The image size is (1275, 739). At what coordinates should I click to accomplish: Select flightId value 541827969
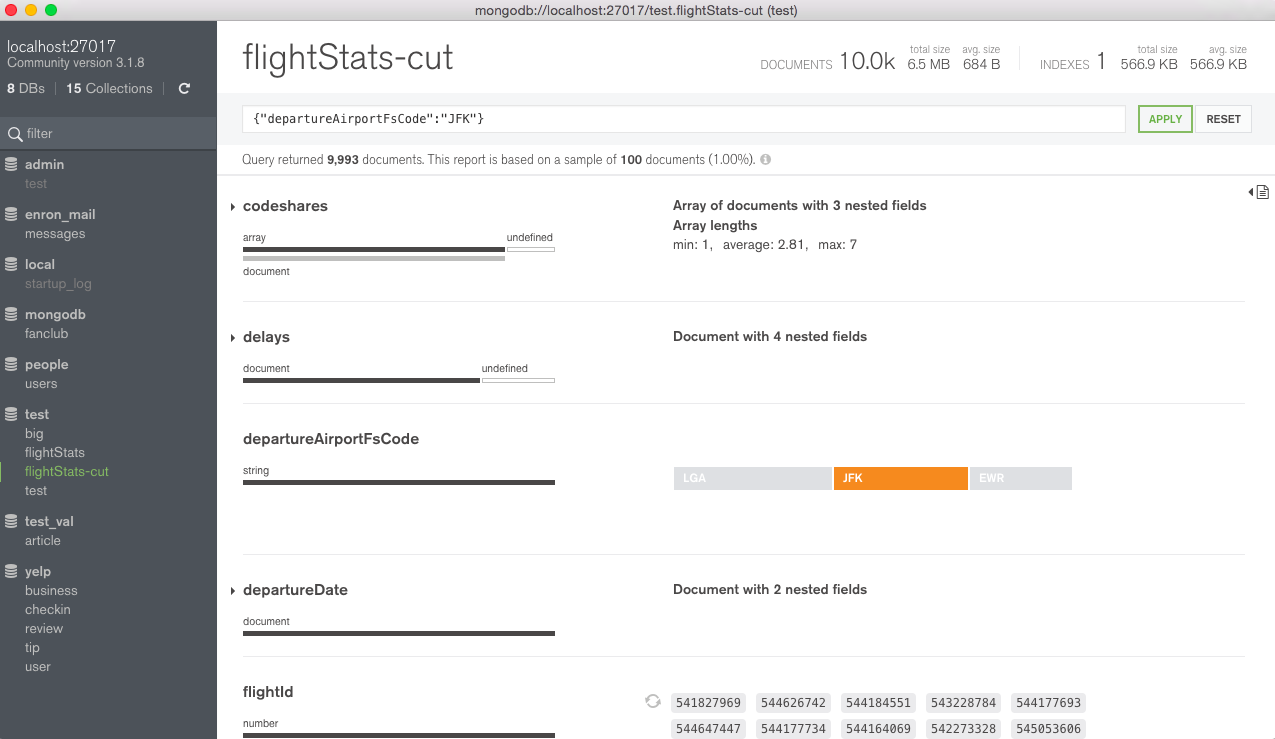(x=708, y=703)
